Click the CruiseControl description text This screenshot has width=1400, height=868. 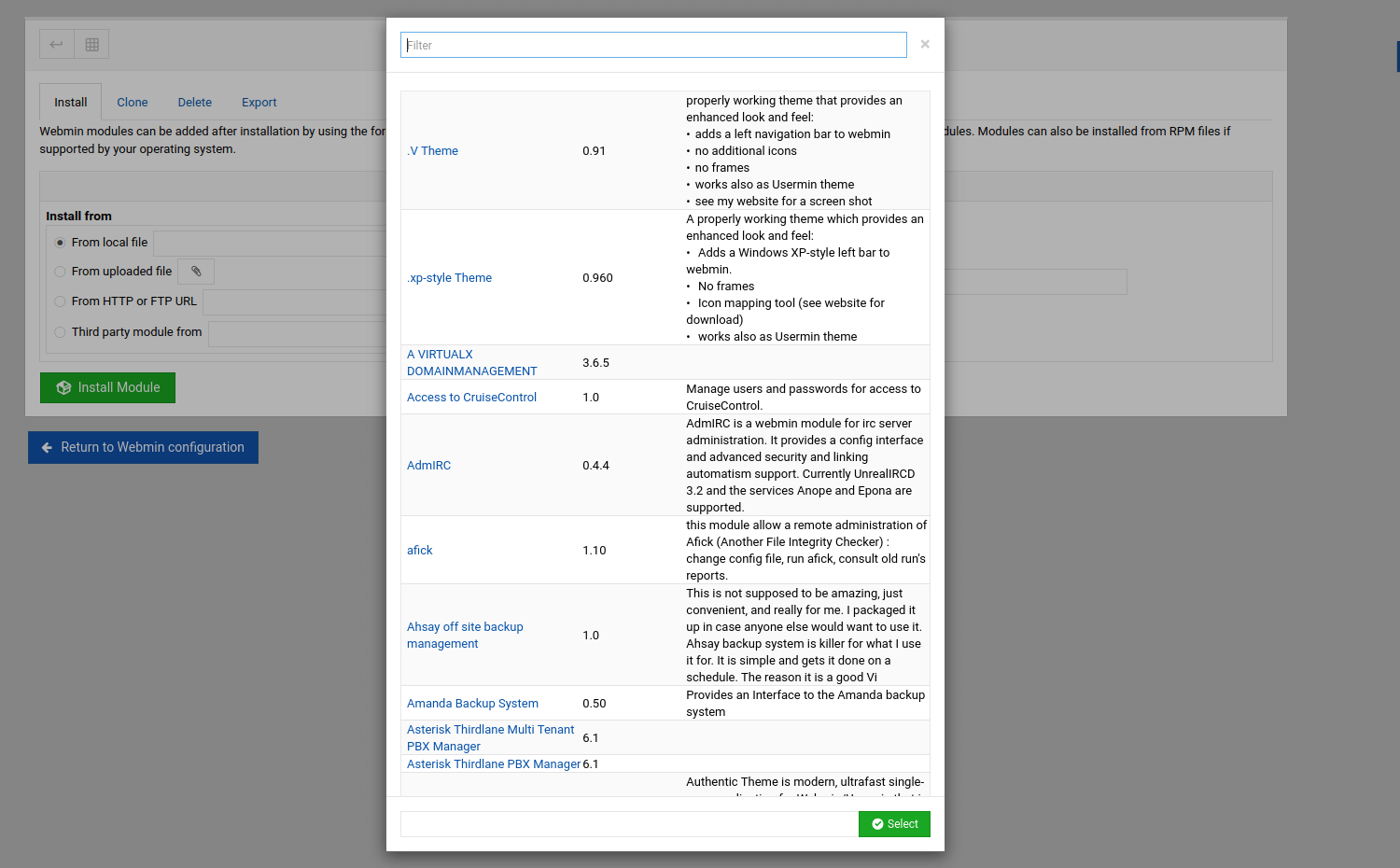click(x=804, y=398)
